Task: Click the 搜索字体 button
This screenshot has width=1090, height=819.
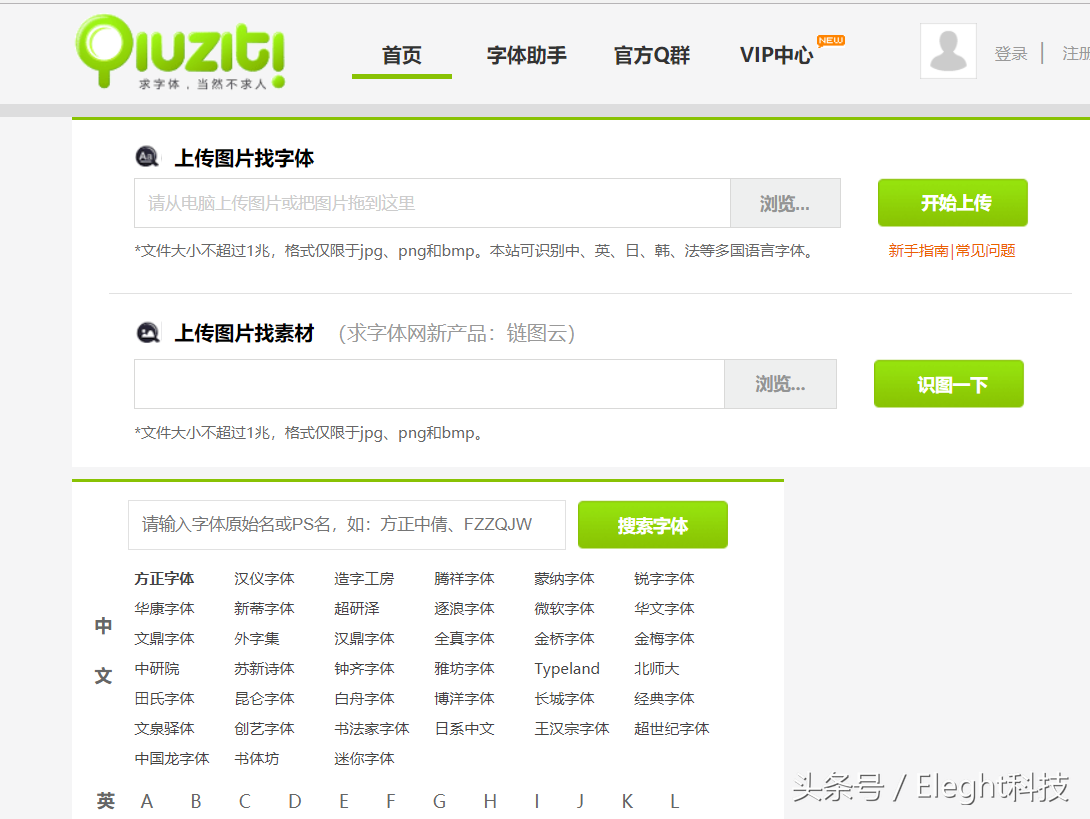Action: pyautogui.click(x=653, y=525)
